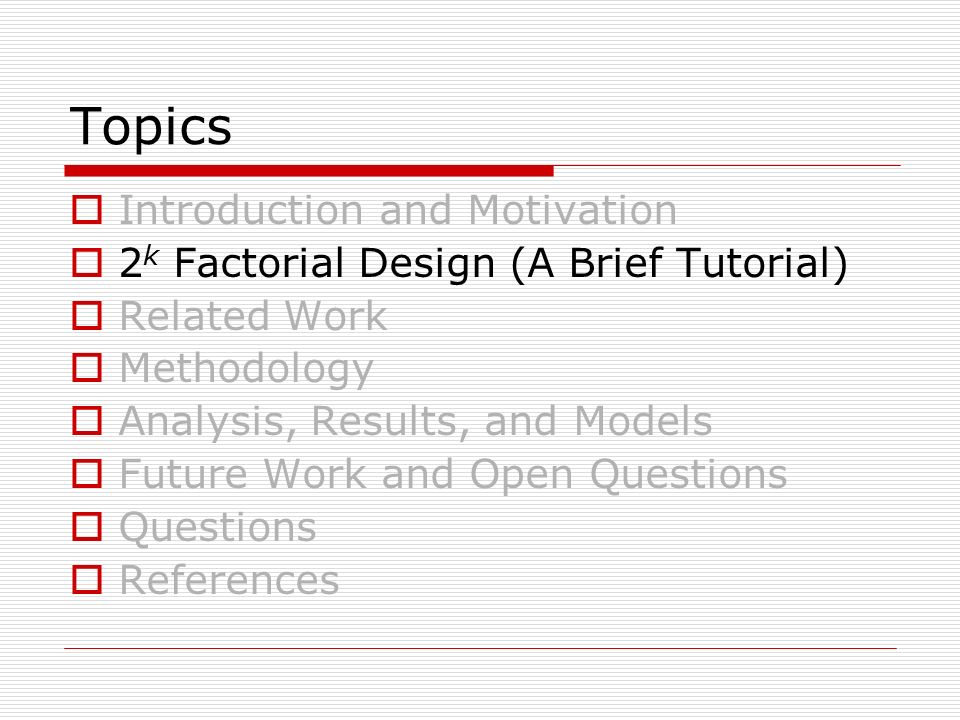Select the Questions topic text

(x=218, y=527)
